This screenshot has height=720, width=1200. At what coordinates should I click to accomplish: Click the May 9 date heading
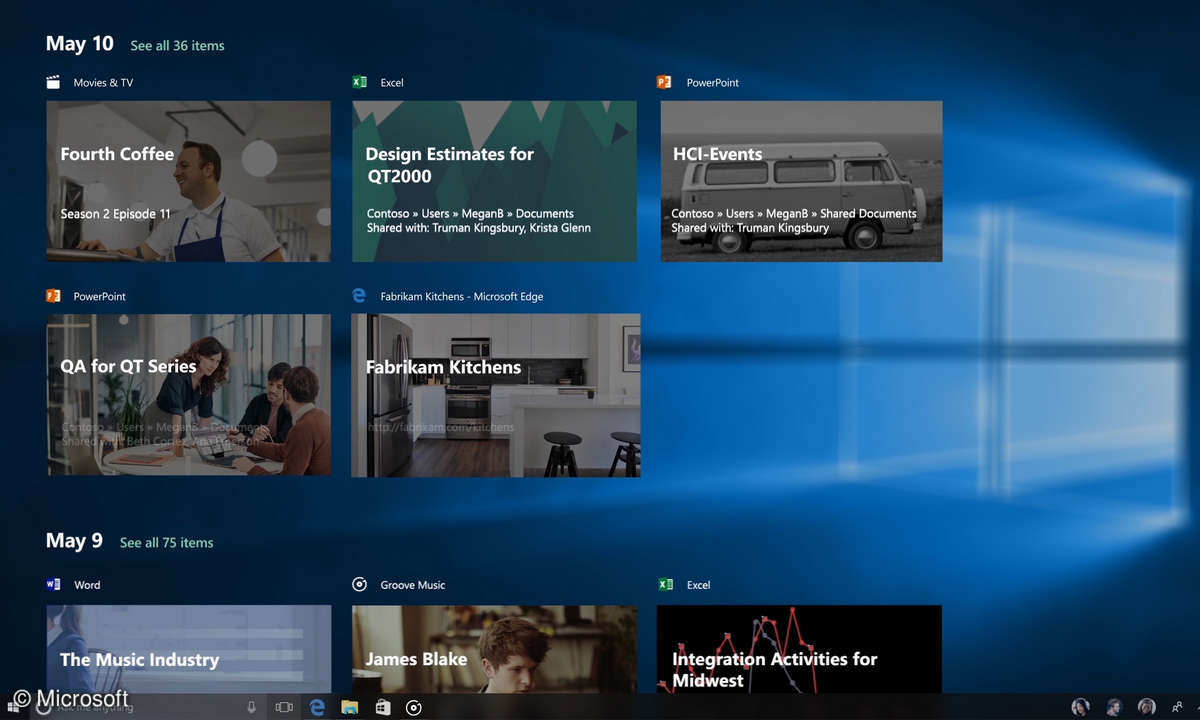click(74, 541)
